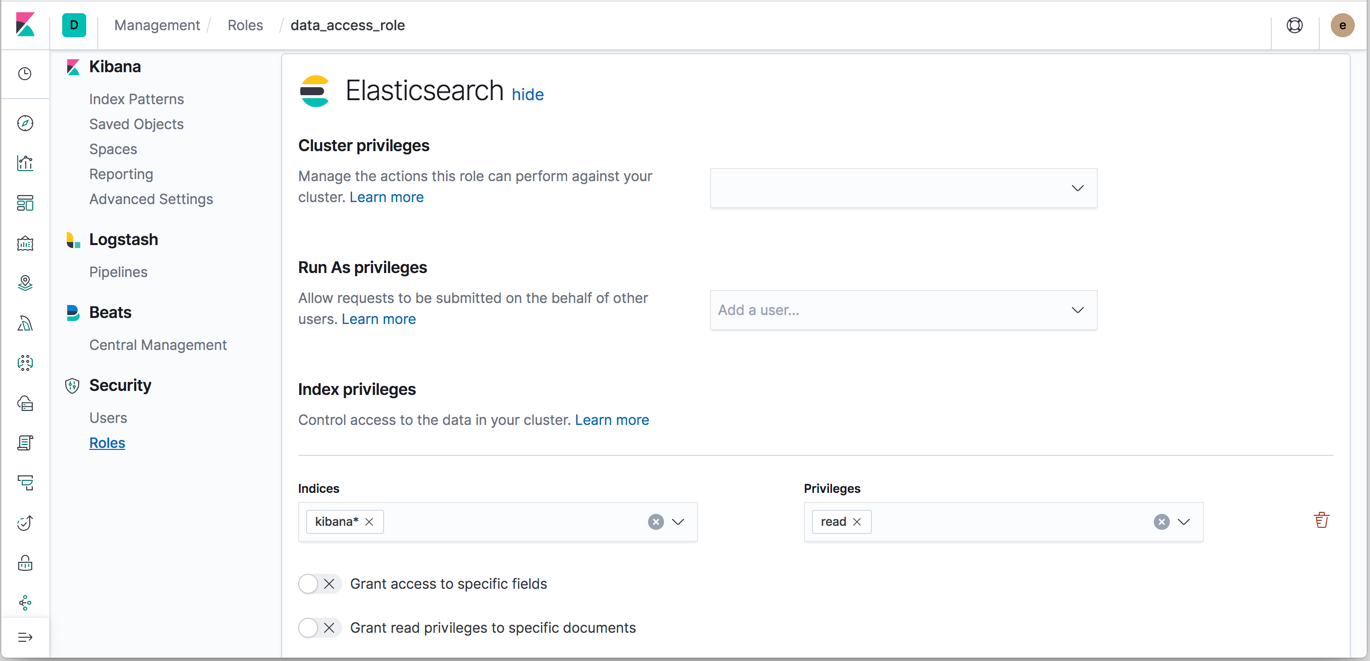
Task: Open Index Patterns in Kibana menu
Action: pos(136,99)
